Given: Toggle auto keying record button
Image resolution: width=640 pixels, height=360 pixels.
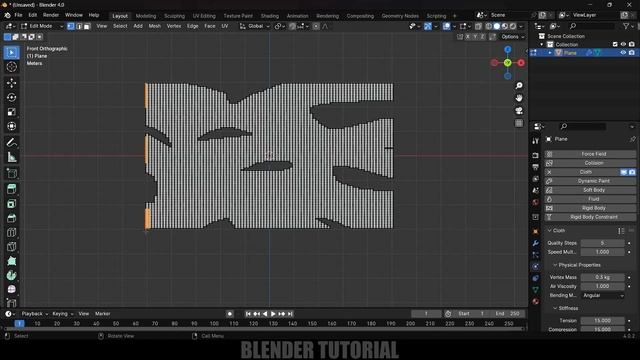Looking at the screenshot, I should (x=230, y=314).
